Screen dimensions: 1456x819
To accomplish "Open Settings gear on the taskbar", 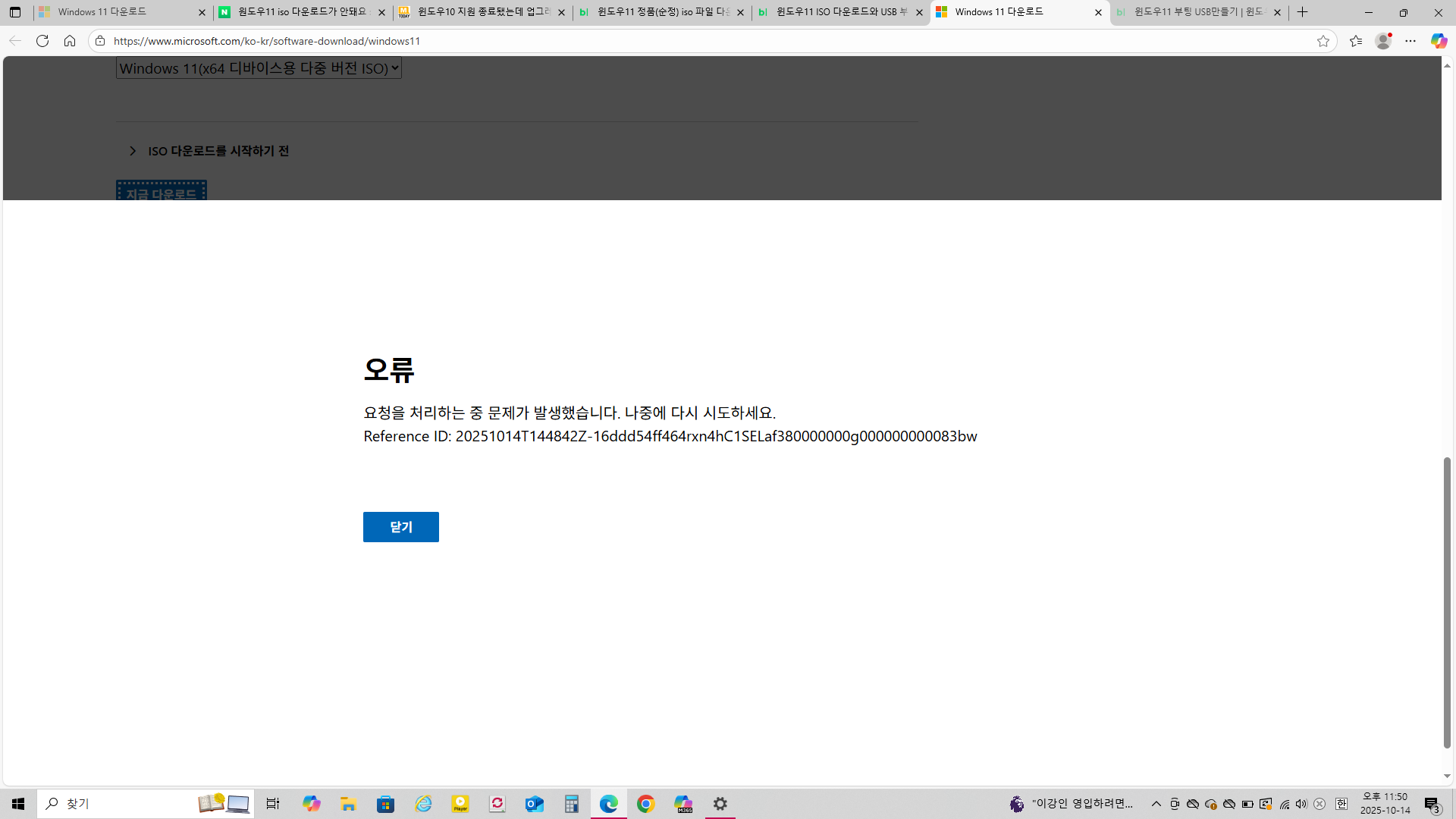I will (x=720, y=804).
